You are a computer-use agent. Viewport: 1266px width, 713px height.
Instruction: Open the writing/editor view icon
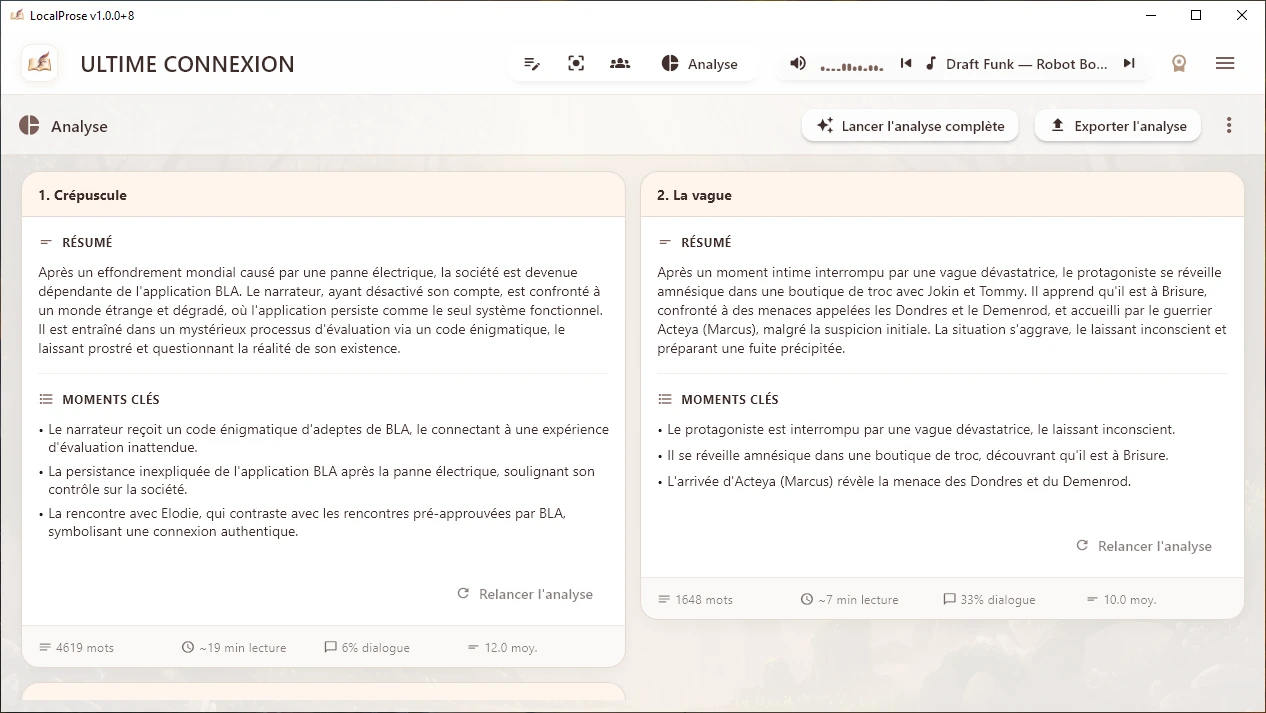[x=532, y=63]
